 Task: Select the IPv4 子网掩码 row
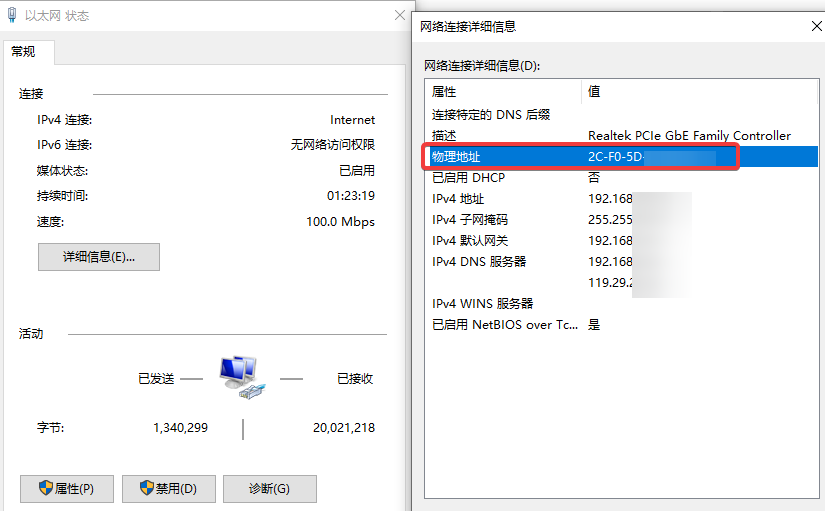click(x=621, y=220)
